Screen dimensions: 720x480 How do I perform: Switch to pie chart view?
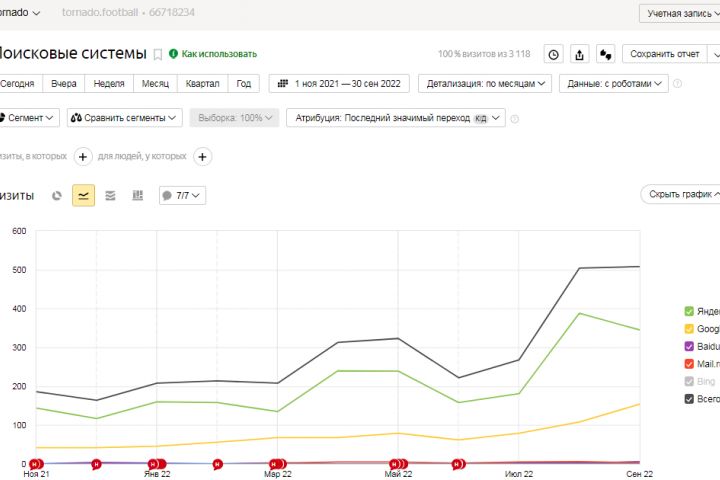(56, 196)
